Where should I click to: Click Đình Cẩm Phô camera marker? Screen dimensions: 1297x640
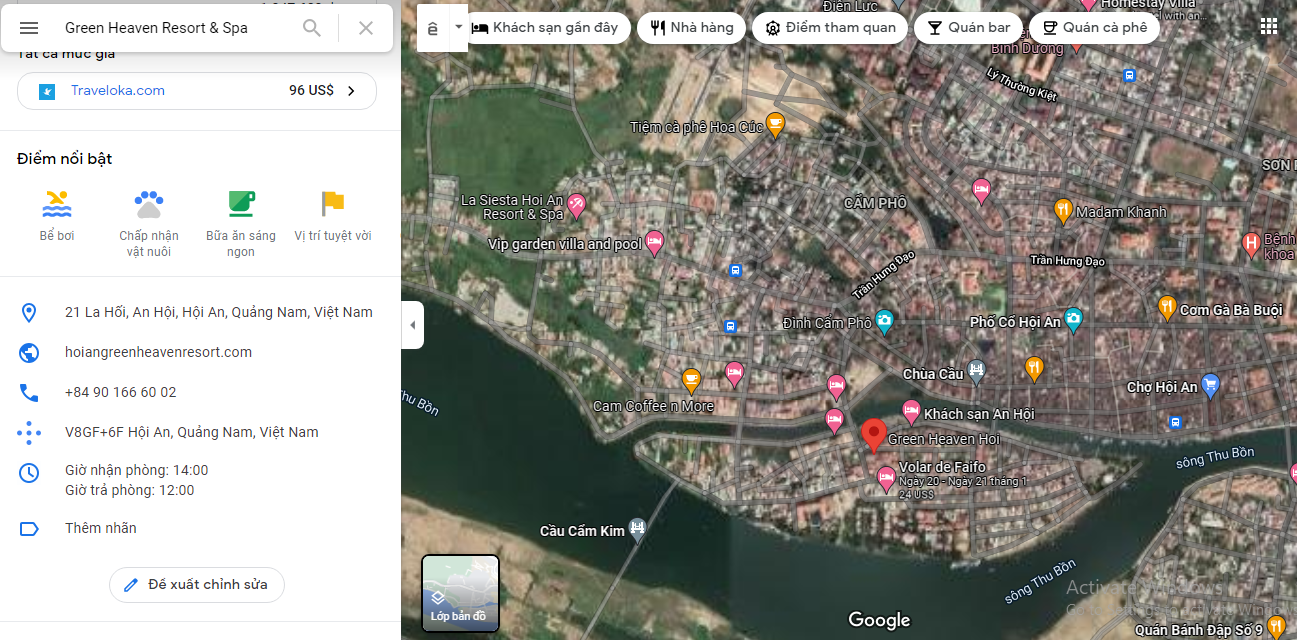[x=884, y=321]
